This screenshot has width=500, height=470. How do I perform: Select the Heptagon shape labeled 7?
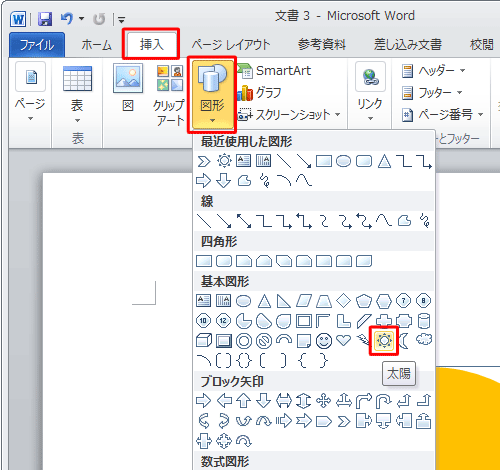point(404,301)
